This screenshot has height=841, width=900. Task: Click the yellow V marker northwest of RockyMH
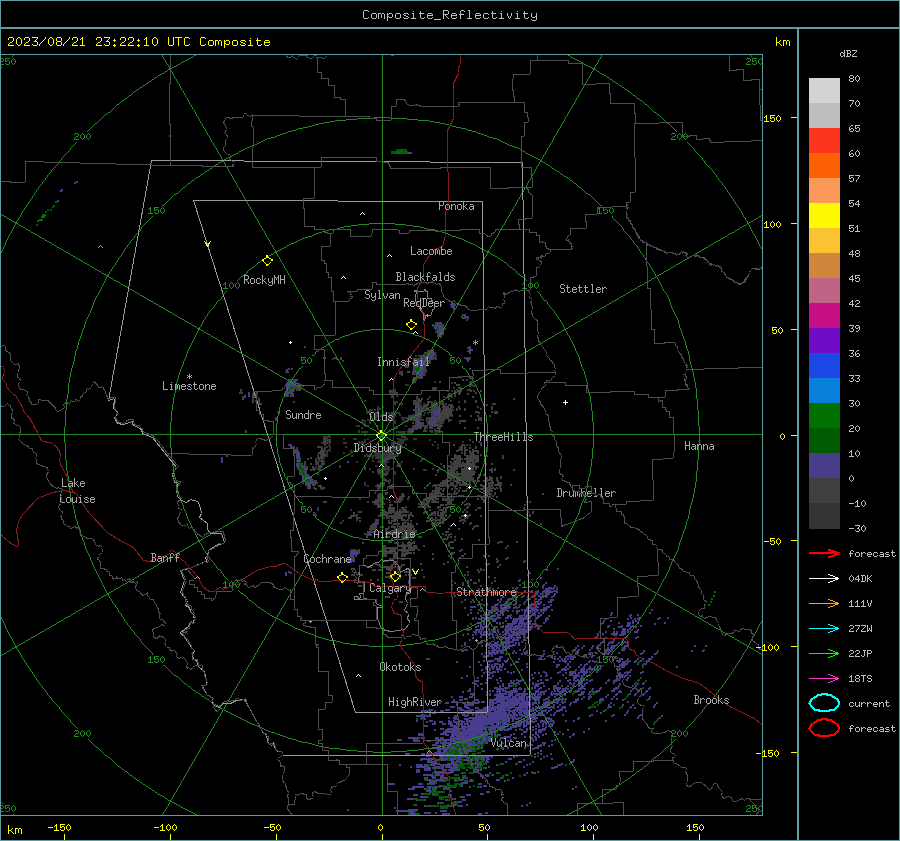208,244
